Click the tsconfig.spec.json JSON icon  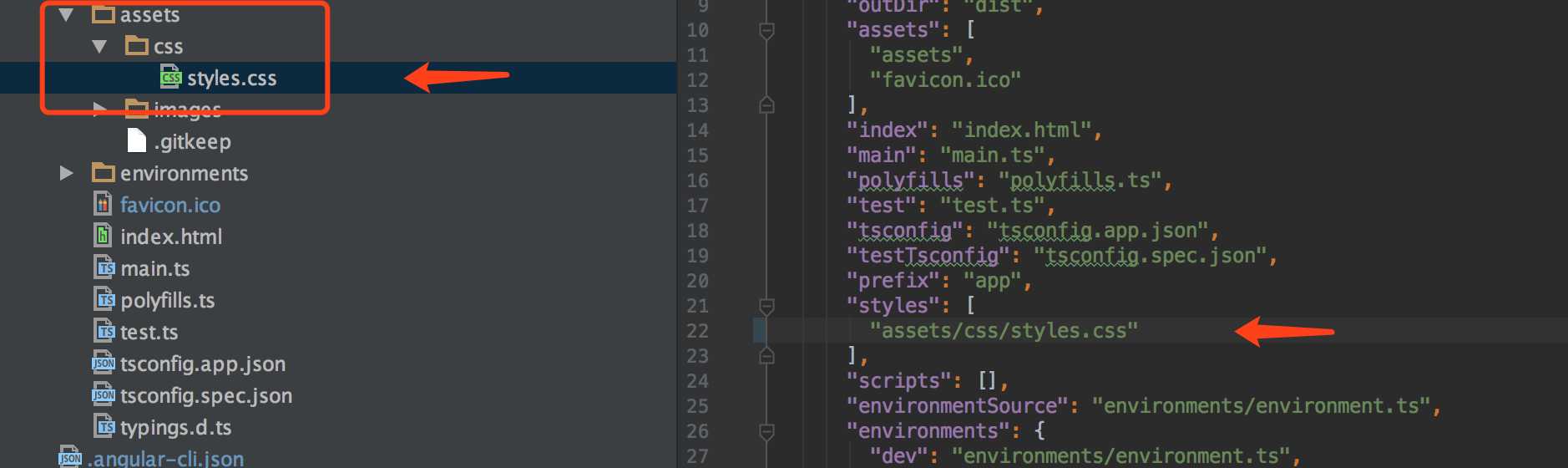pyautogui.click(x=104, y=394)
